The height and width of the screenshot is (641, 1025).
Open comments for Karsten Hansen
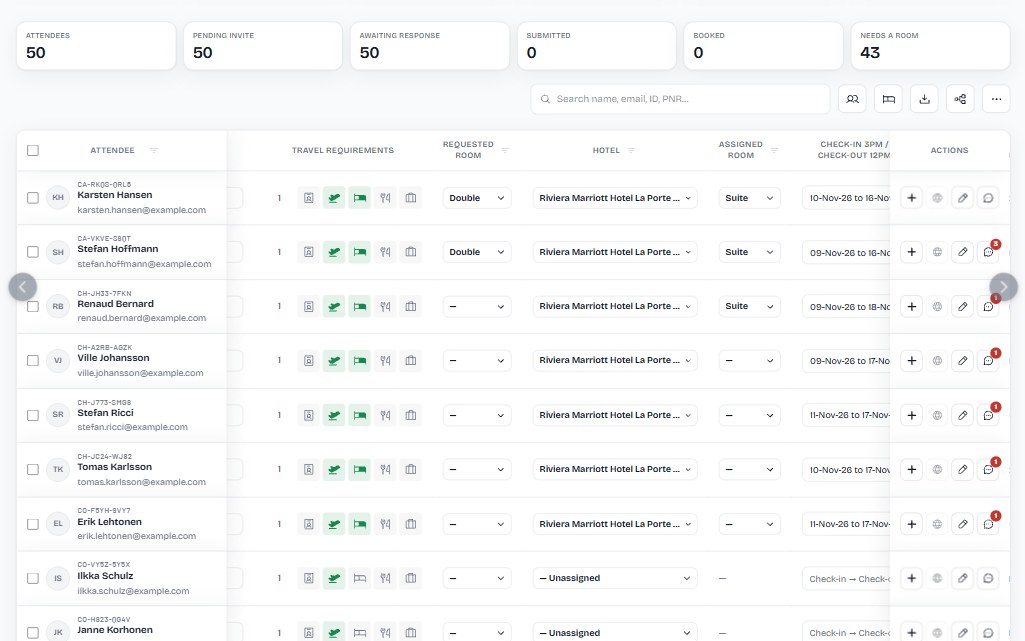pyautogui.click(x=988, y=198)
